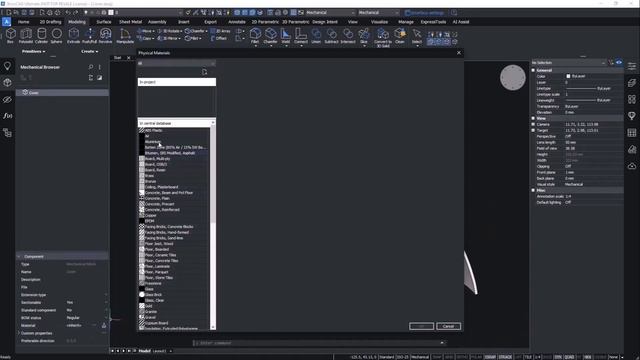Activate the Push/Pull tool
The height and width of the screenshot is (360, 640).
coord(89,36)
